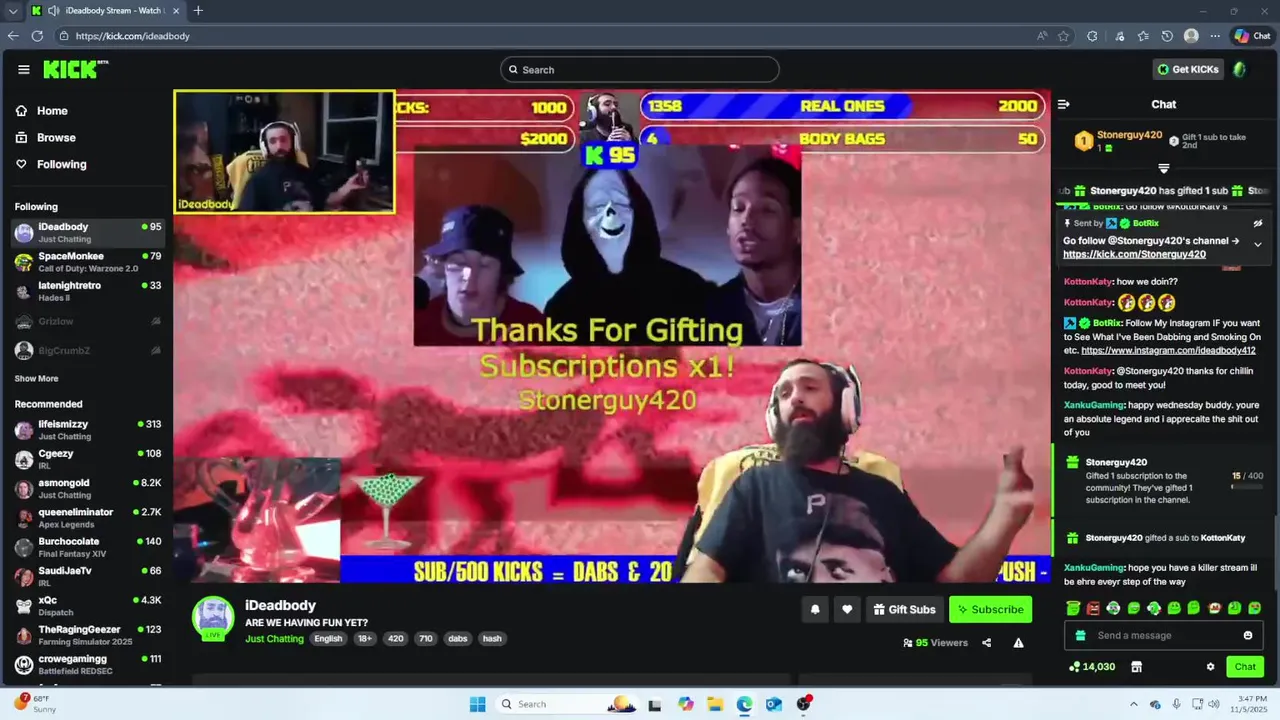Select the 420 tag

(395, 639)
